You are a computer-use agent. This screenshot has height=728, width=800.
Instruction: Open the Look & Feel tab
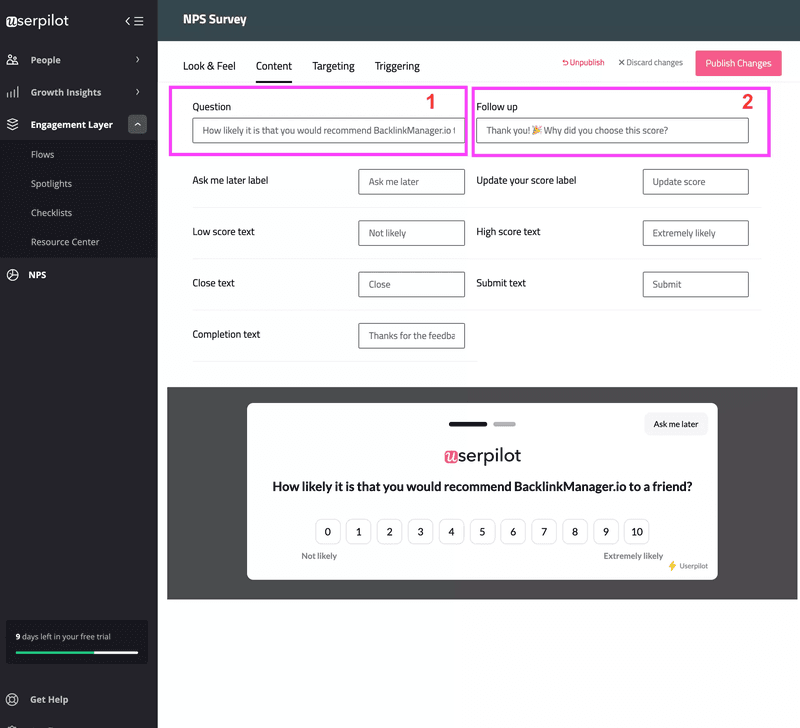pyautogui.click(x=208, y=66)
